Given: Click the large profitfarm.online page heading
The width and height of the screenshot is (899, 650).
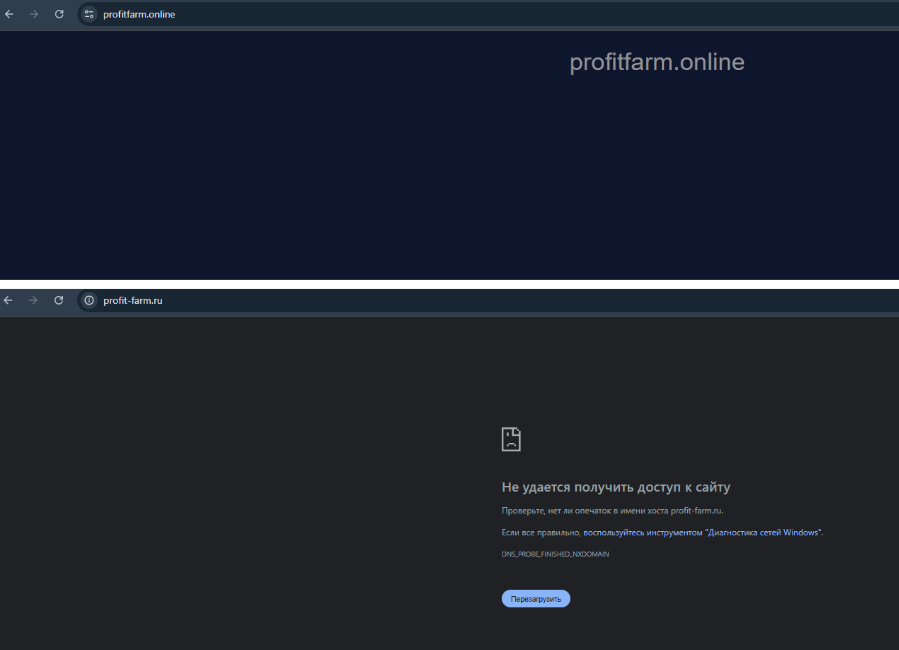Looking at the screenshot, I should 657,62.
